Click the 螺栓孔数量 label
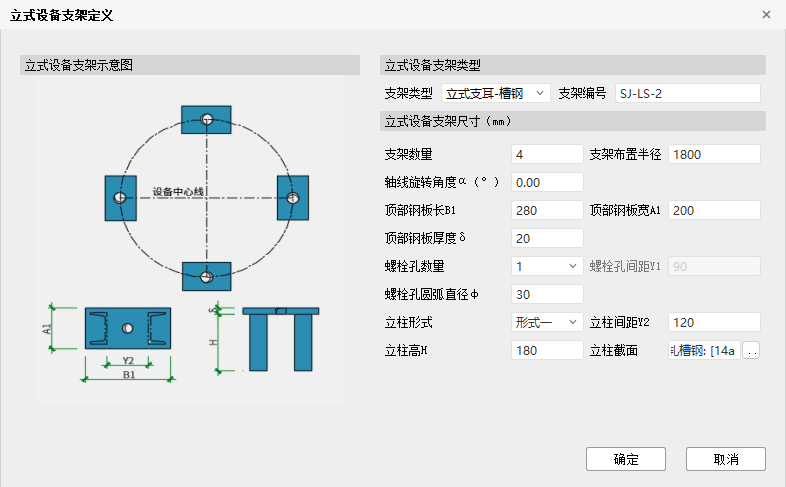786x487 pixels. coord(415,267)
